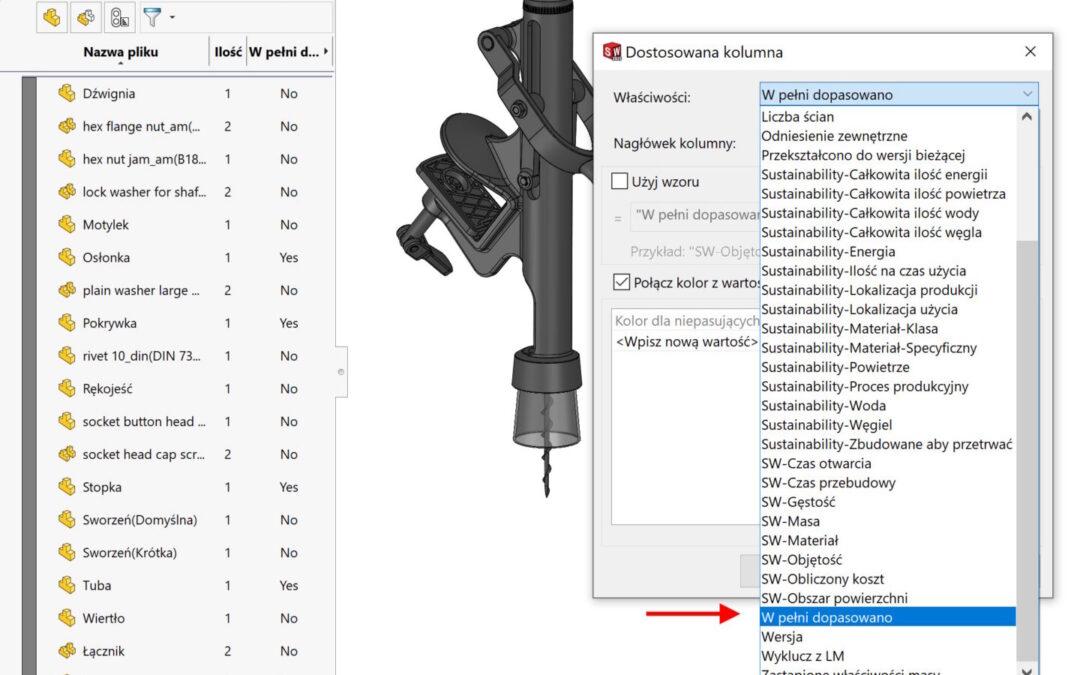Image resolution: width=1080 pixels, height=675 pixels.
Task: Click the first part icon in the toolbar
Action: coord(52,17)
